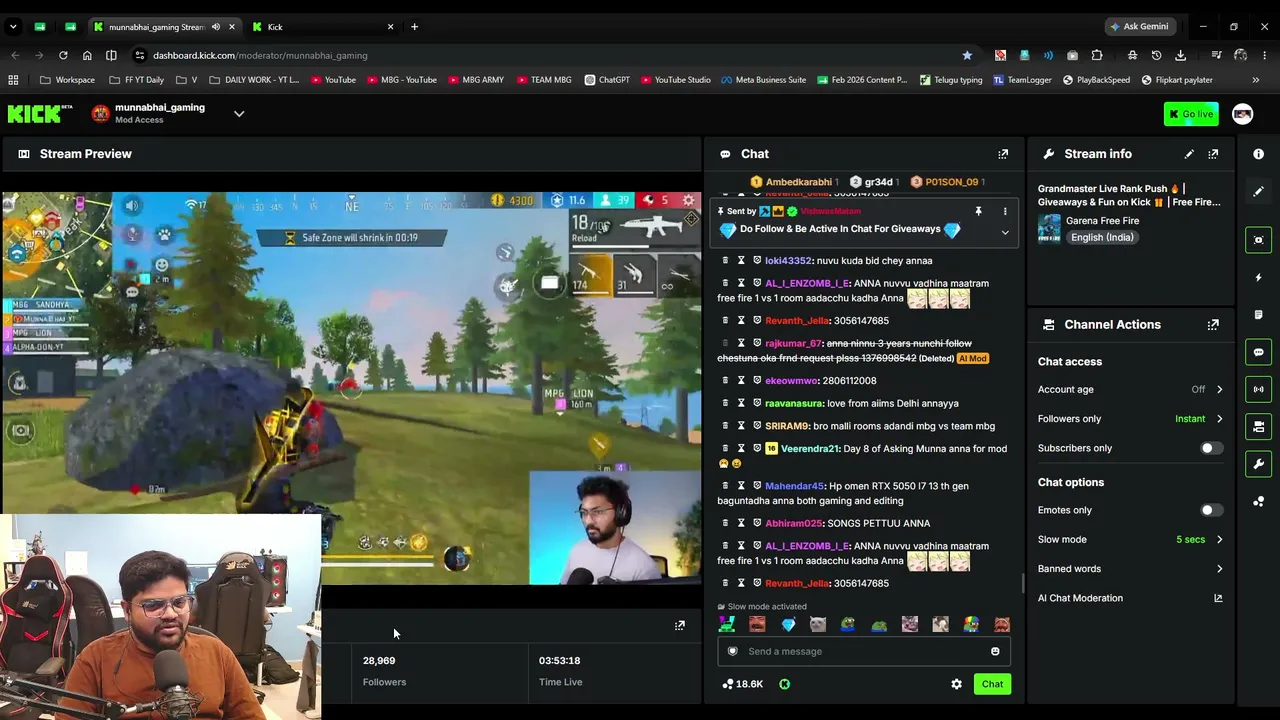The image size is (1280, 720).
Task: Open the profile avatar menu
Action: (x=1242, y=114)
